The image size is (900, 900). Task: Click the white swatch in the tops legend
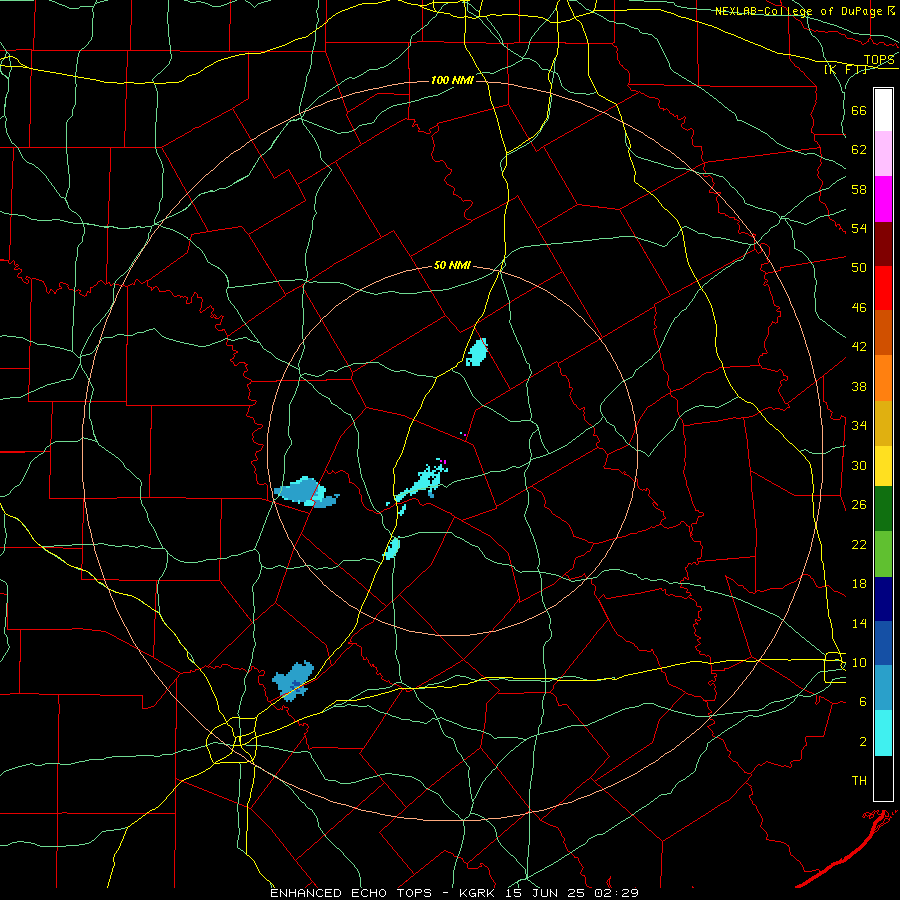point(883,110)
